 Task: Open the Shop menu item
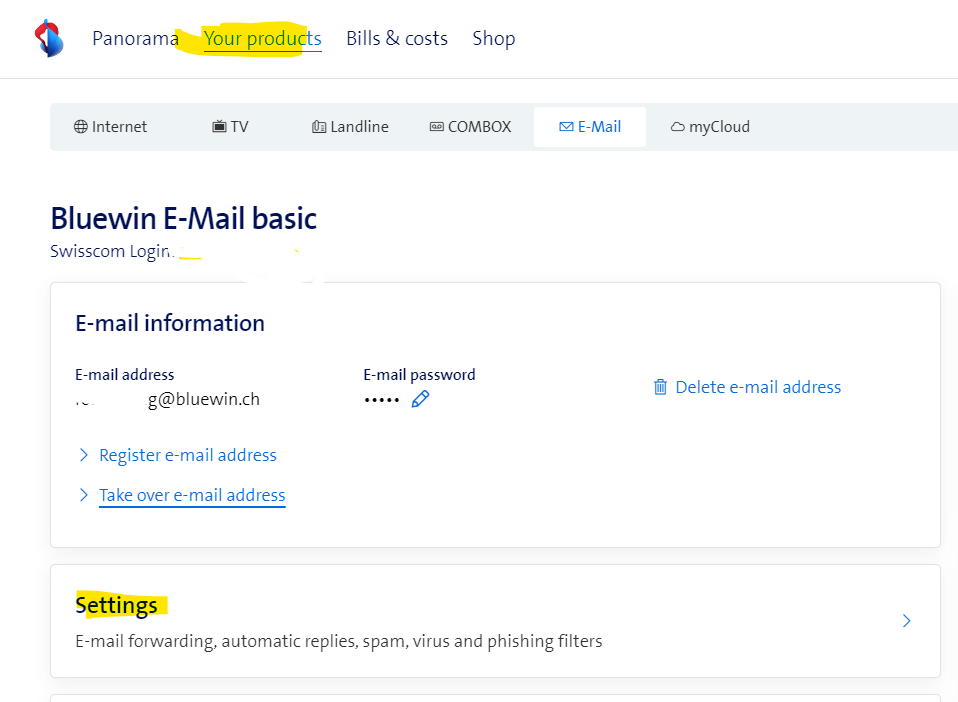click(x=493, y=39)
